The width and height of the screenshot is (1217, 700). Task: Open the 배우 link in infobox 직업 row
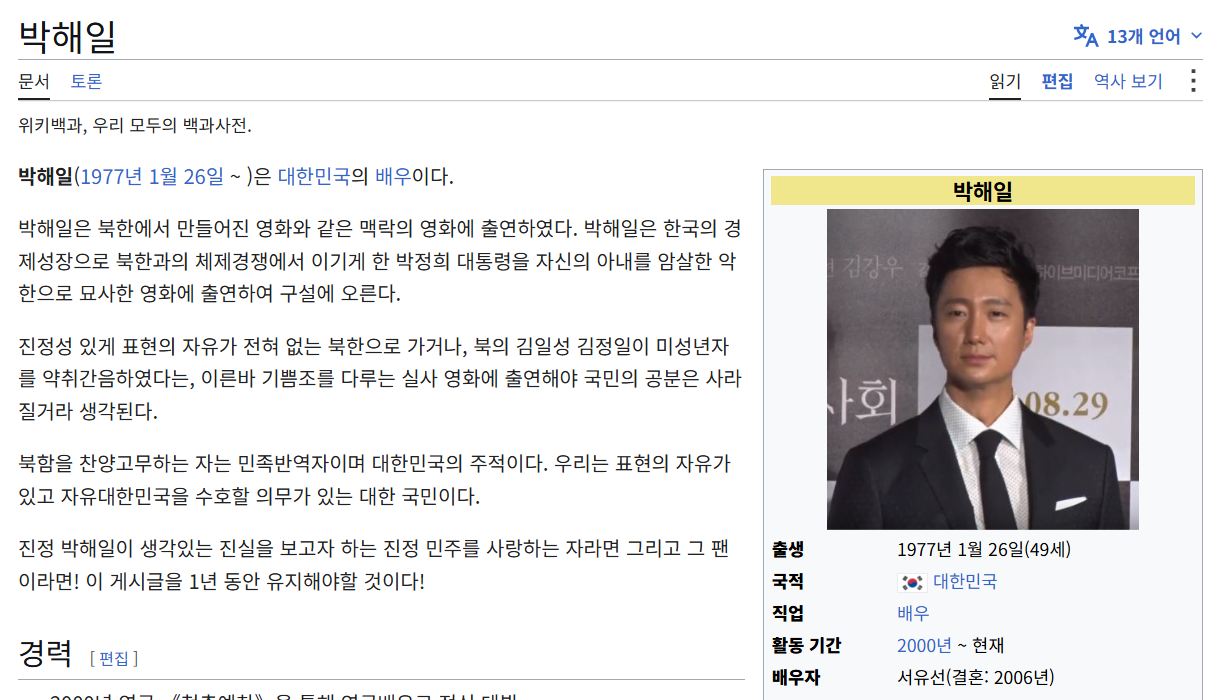click(913, 613)
